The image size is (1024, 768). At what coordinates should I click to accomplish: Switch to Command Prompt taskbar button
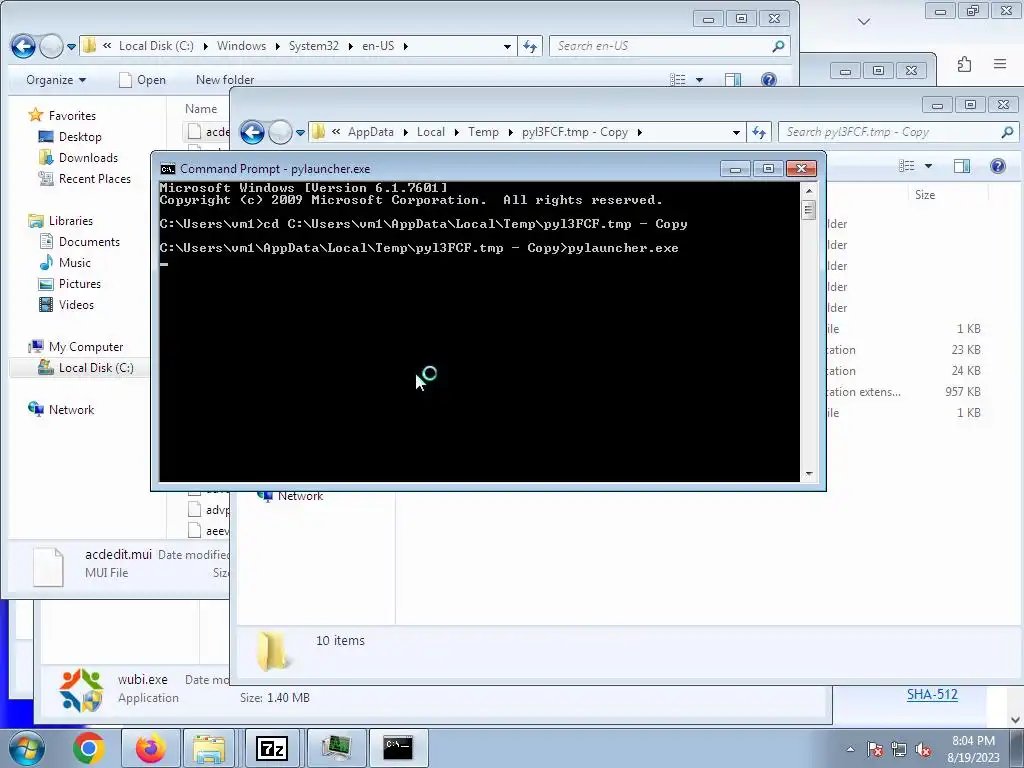click(x=398, y=748)
